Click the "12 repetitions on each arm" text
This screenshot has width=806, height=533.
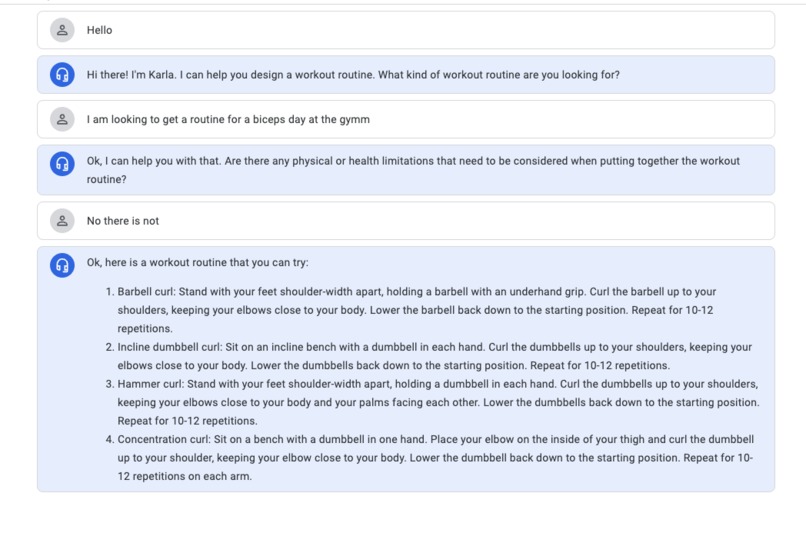pyautogui.click(x=185, y=476)
